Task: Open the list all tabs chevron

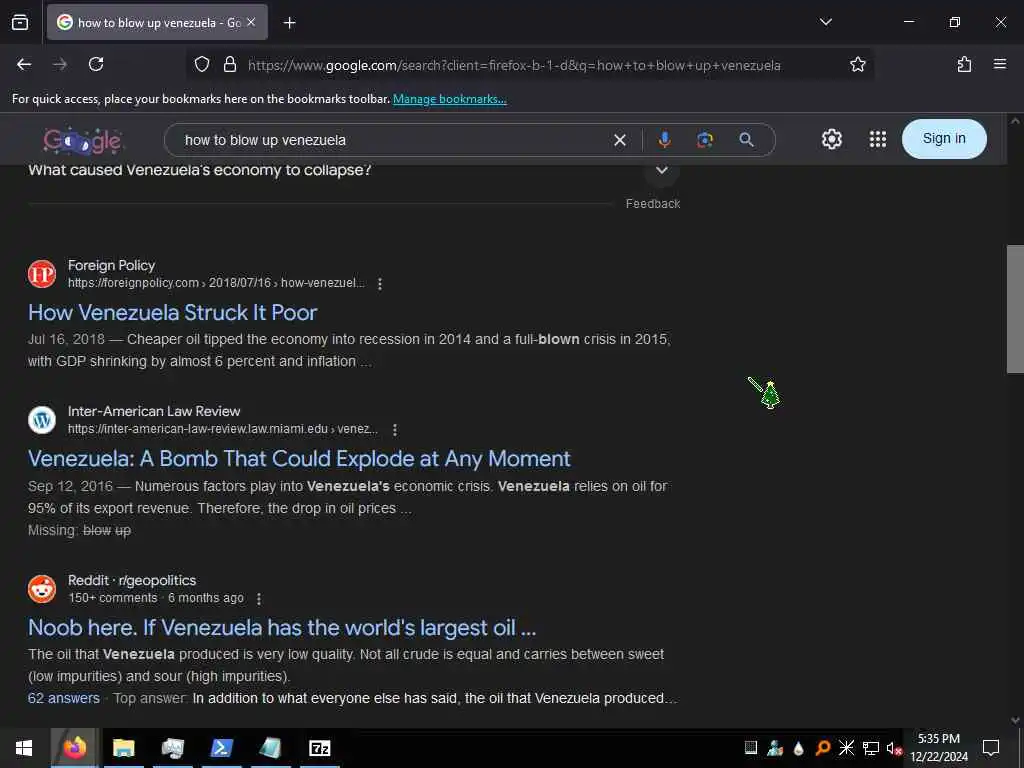Action: coord(825,22)
